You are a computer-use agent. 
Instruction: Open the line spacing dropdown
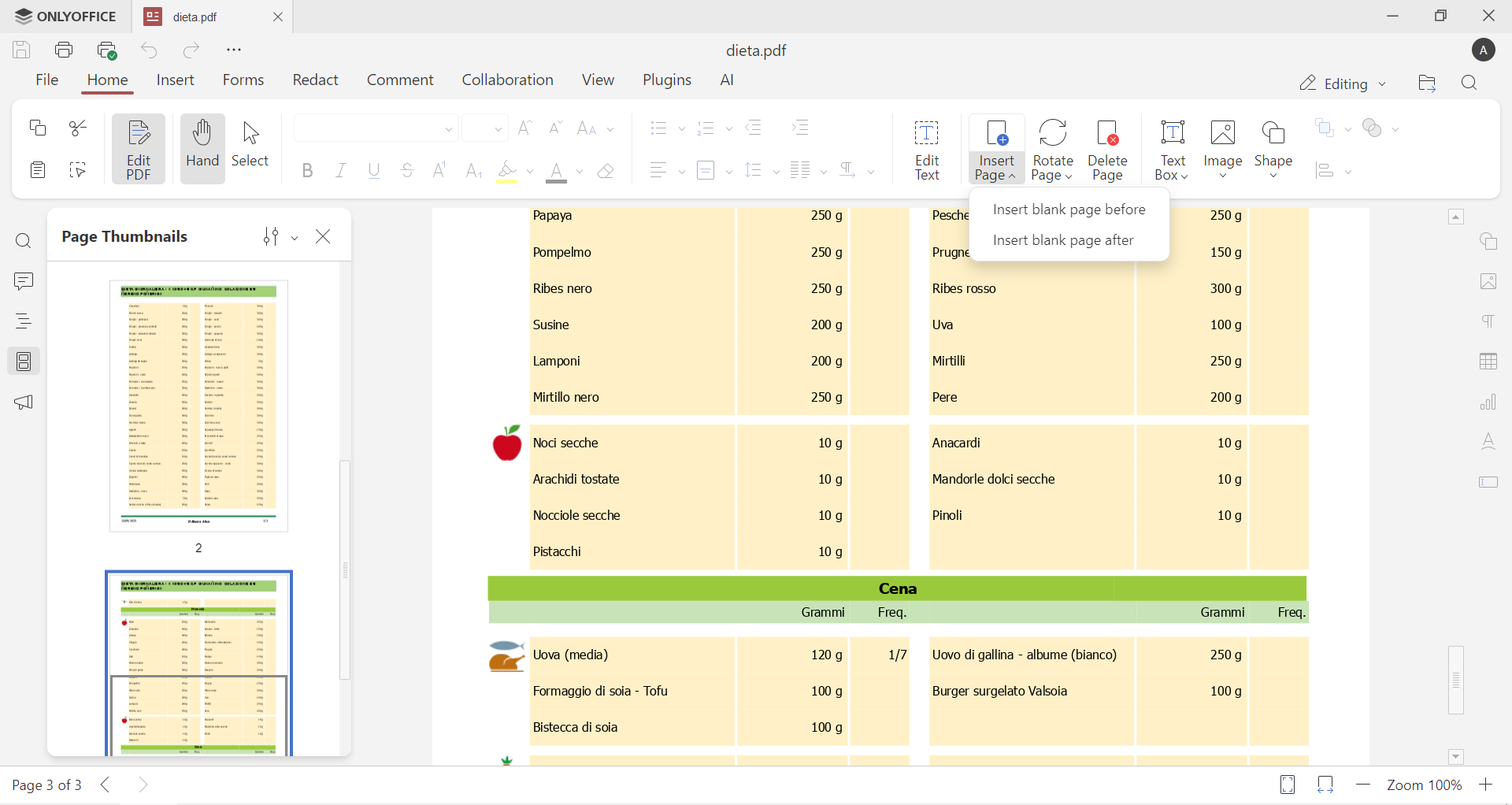[775, 171]
